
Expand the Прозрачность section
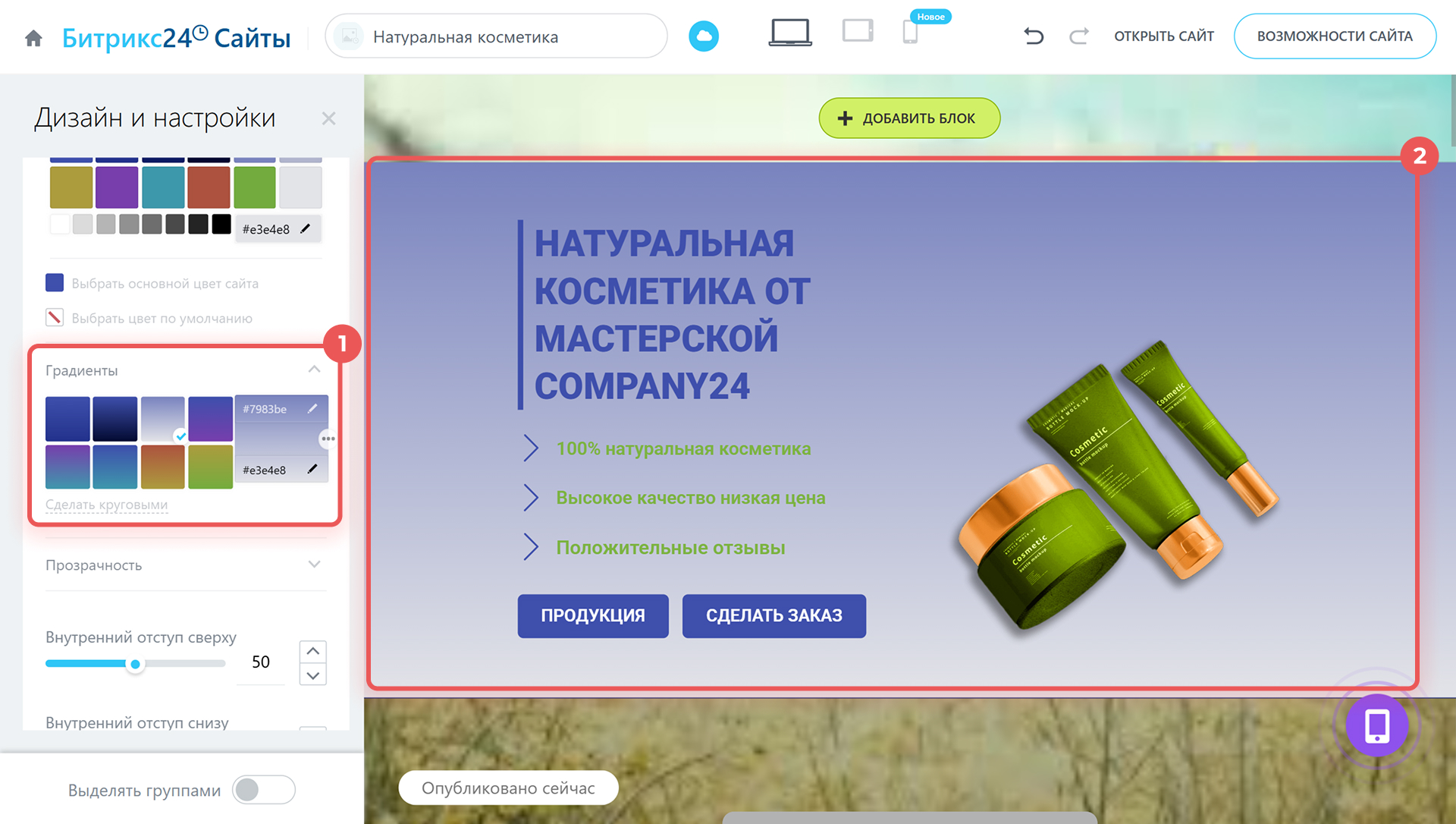(x=314, y=565)
